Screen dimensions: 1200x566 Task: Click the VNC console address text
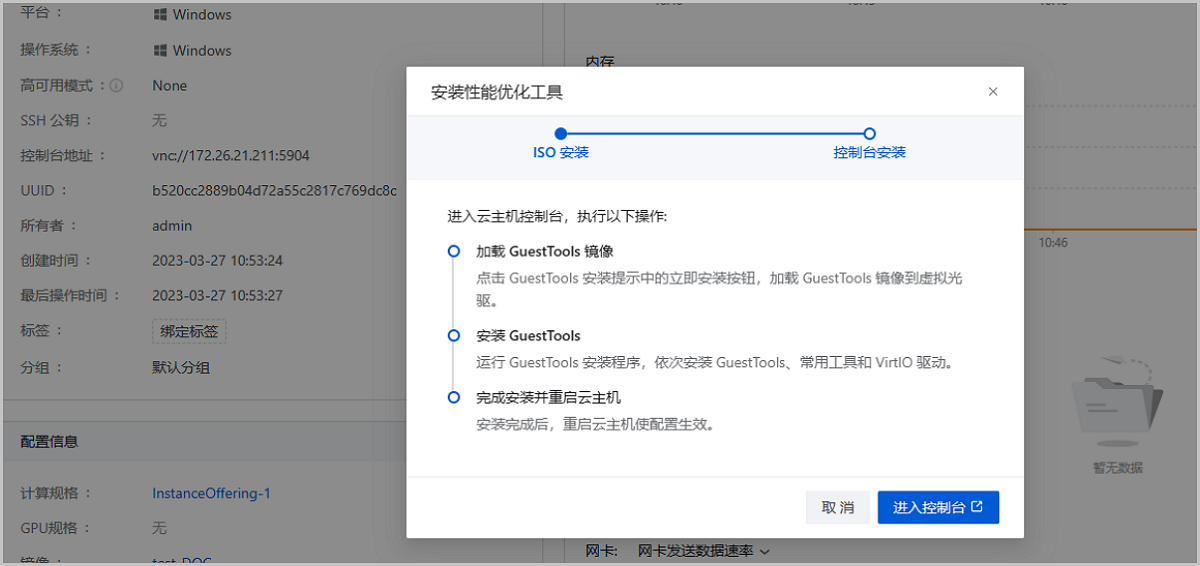[x=230, y=156]
